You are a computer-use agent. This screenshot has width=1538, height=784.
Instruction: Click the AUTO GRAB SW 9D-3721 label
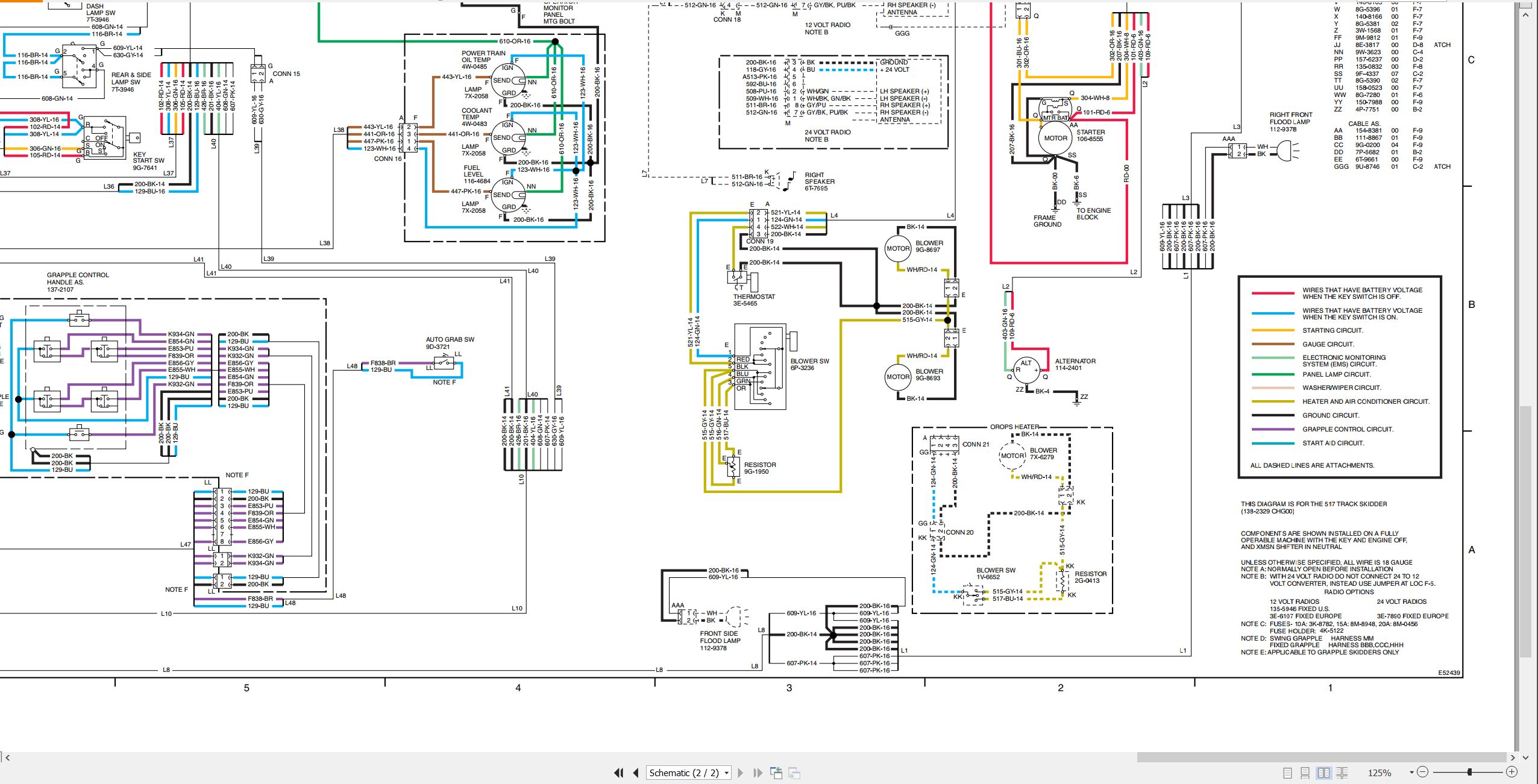(x=450, y=343)
